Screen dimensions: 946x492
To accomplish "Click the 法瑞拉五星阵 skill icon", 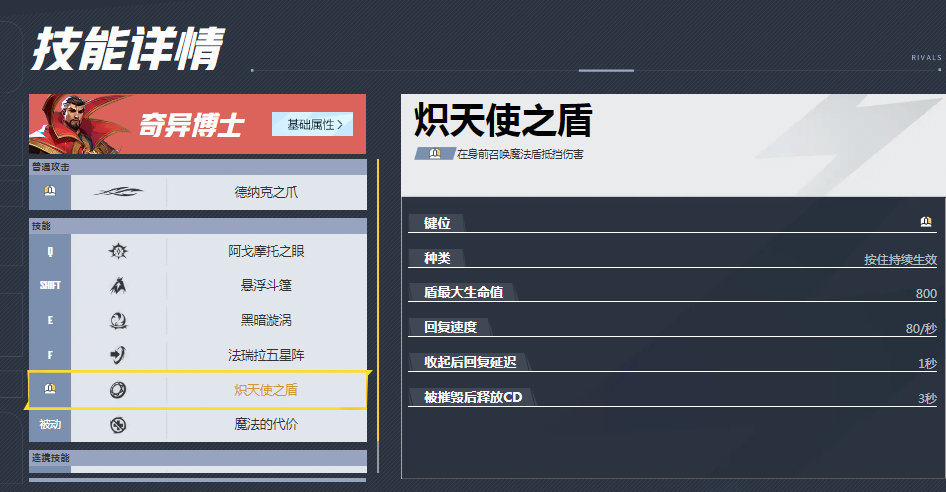I will pyautogui.click(x=118, y=355).
